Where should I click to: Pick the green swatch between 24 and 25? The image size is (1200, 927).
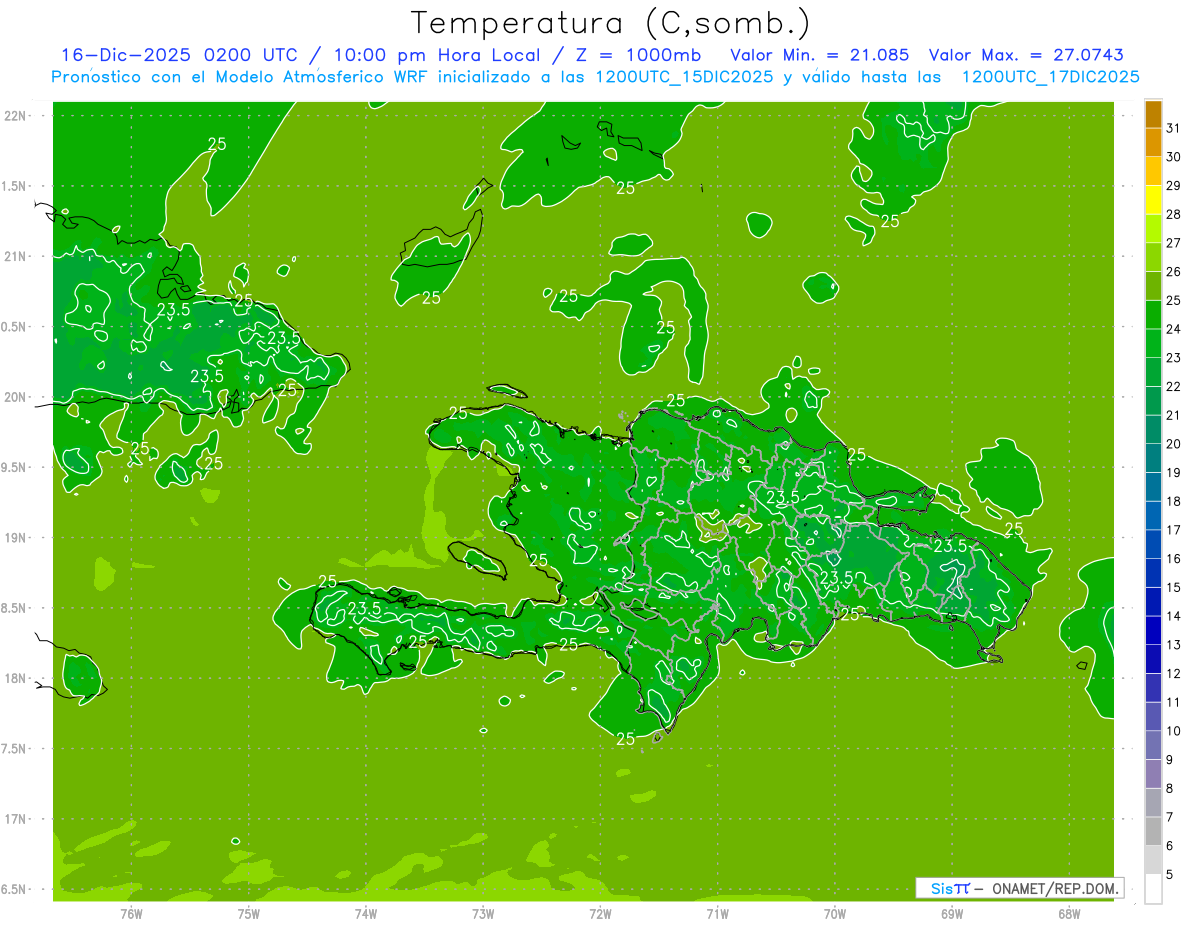pos(1154,315)
